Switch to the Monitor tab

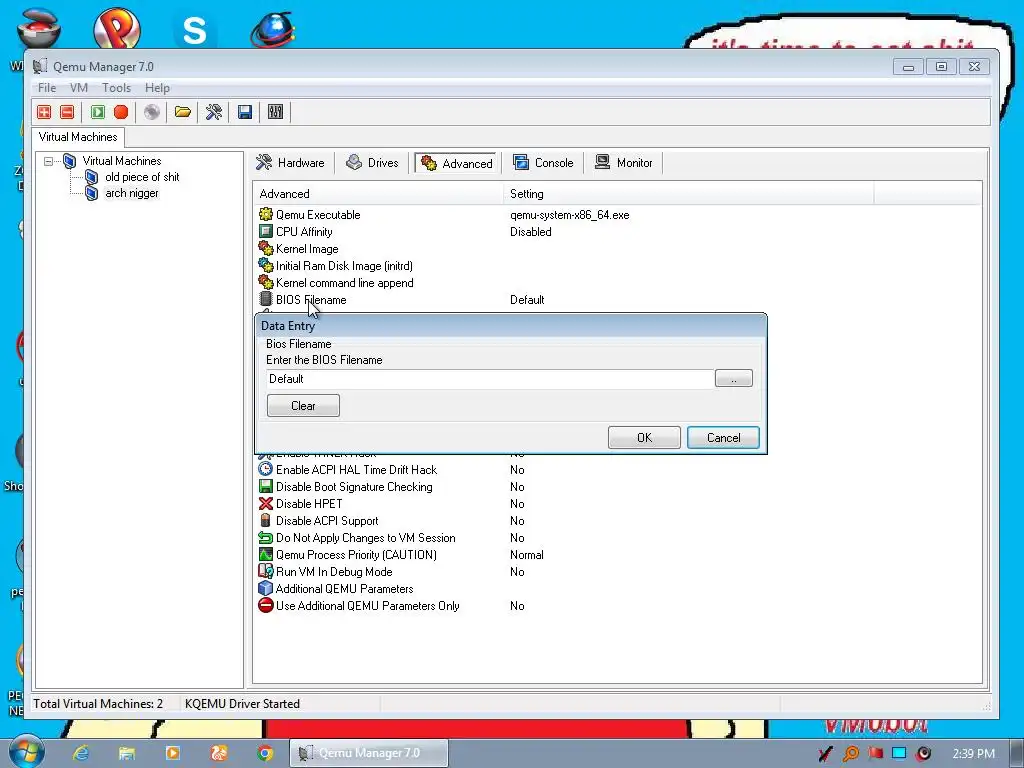click(624, 163)
